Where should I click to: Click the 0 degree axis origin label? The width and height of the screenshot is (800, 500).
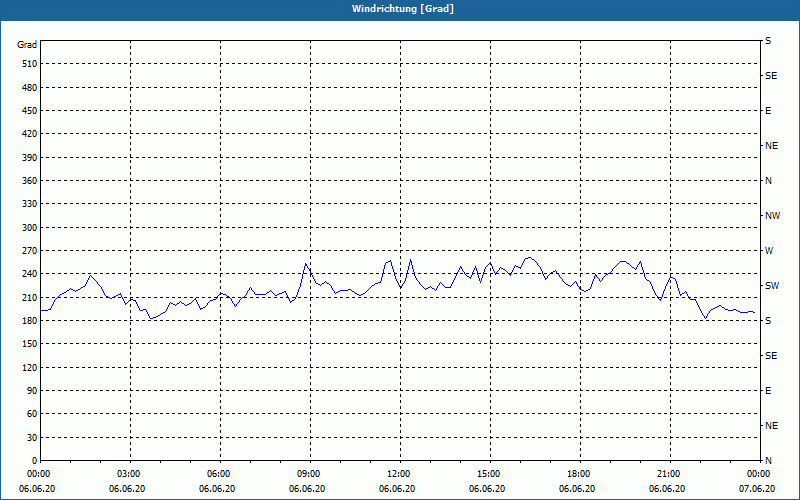click(34, 461)
